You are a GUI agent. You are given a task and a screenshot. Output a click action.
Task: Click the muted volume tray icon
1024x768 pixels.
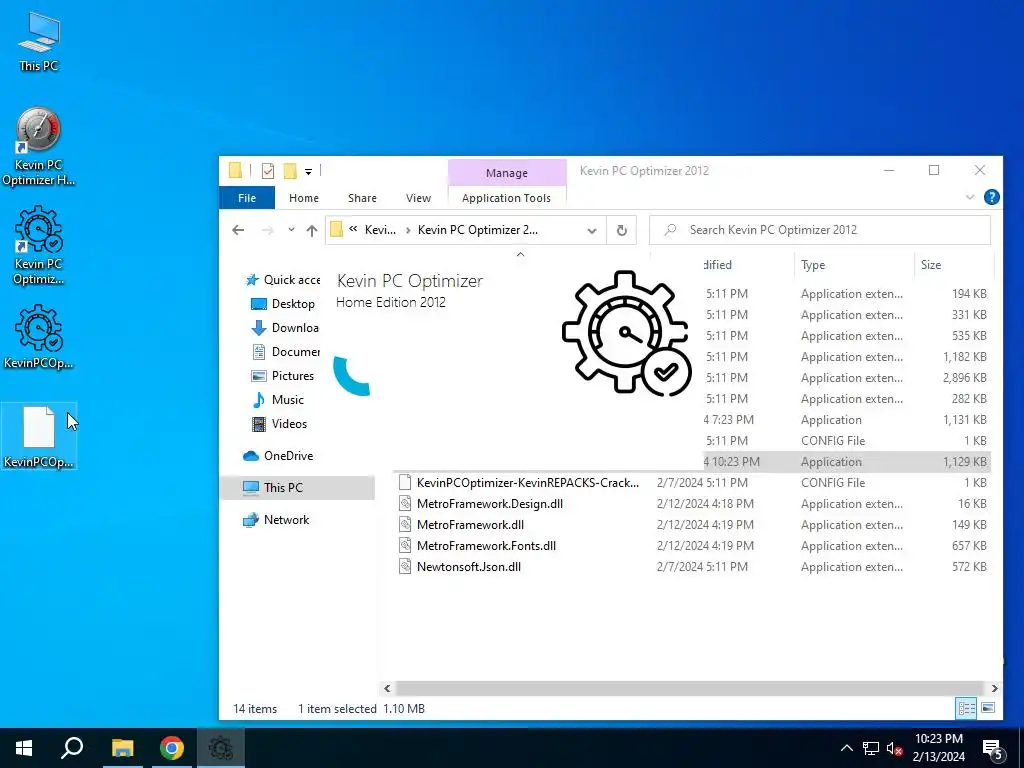pos(895,748)
